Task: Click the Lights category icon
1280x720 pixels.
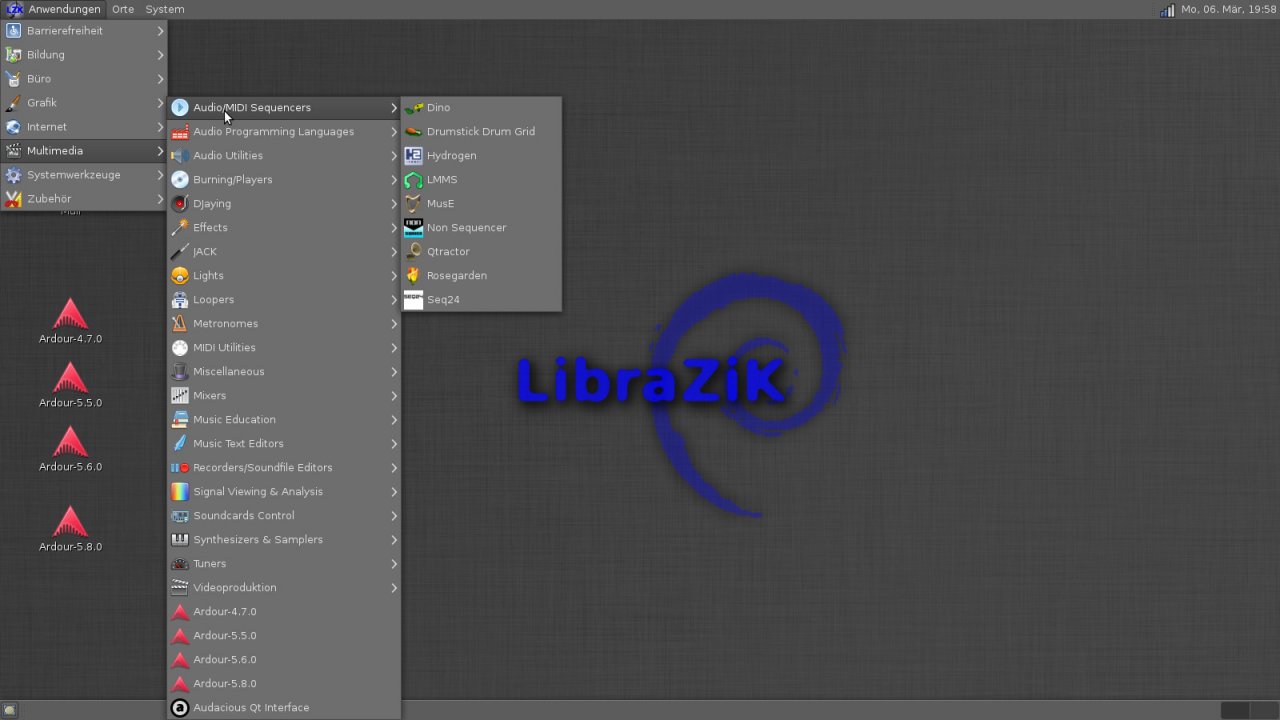Action: pos(180,276)
